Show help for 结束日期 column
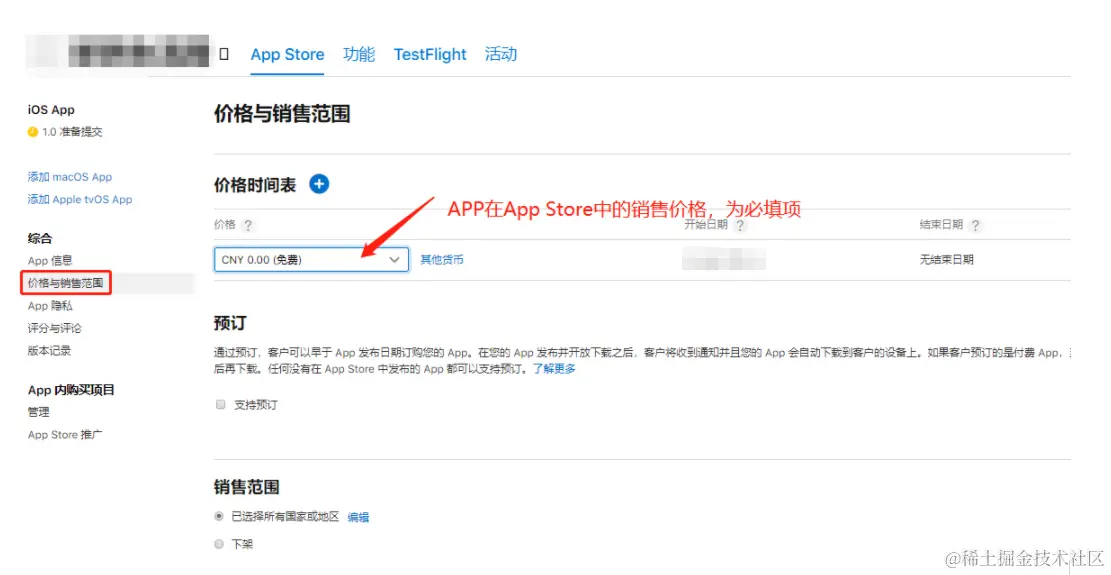1111x575 pixels. click(976, 225)
